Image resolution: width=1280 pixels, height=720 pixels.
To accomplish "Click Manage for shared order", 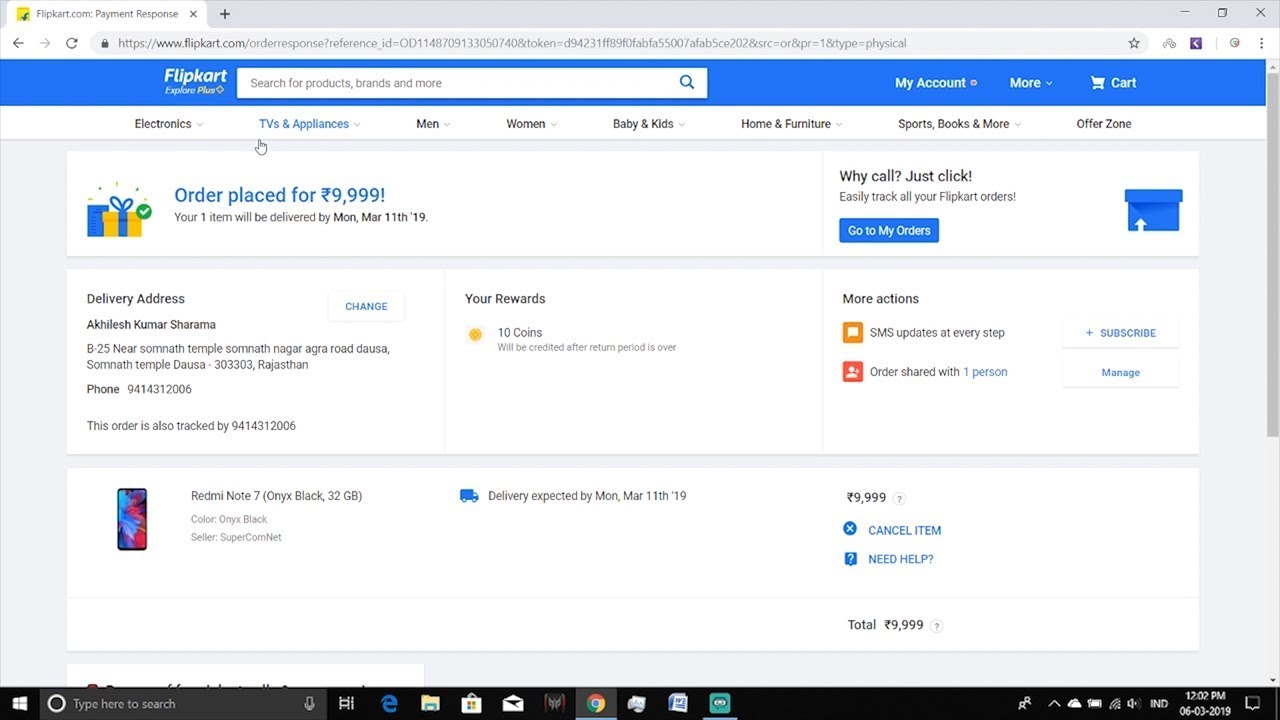I will tap(1120, 372).
